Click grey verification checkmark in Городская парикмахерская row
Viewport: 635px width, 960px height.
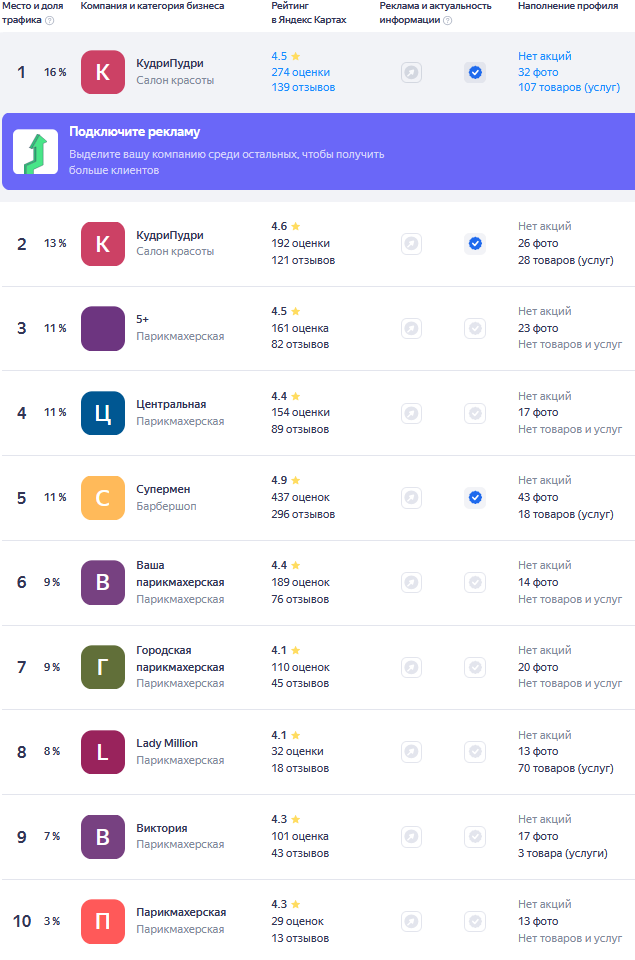(475, 667)
